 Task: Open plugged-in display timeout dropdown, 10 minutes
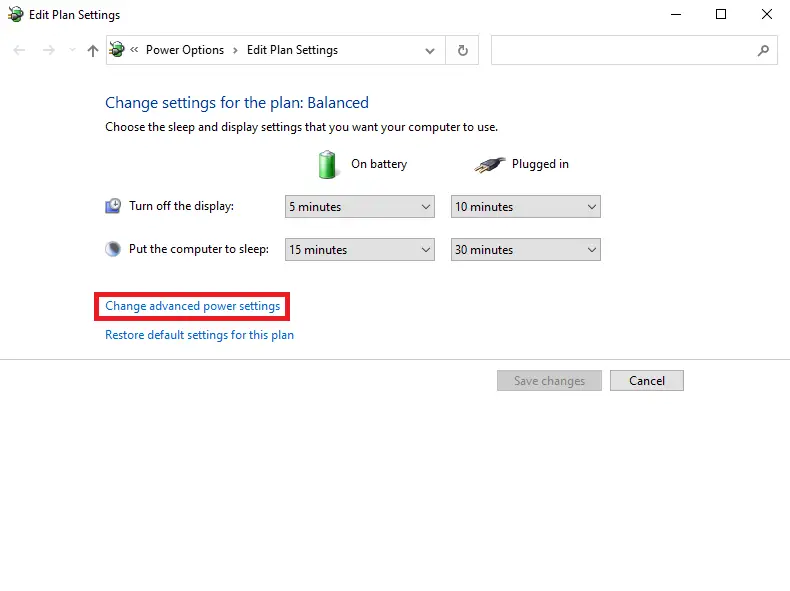[x=525, y=207]
